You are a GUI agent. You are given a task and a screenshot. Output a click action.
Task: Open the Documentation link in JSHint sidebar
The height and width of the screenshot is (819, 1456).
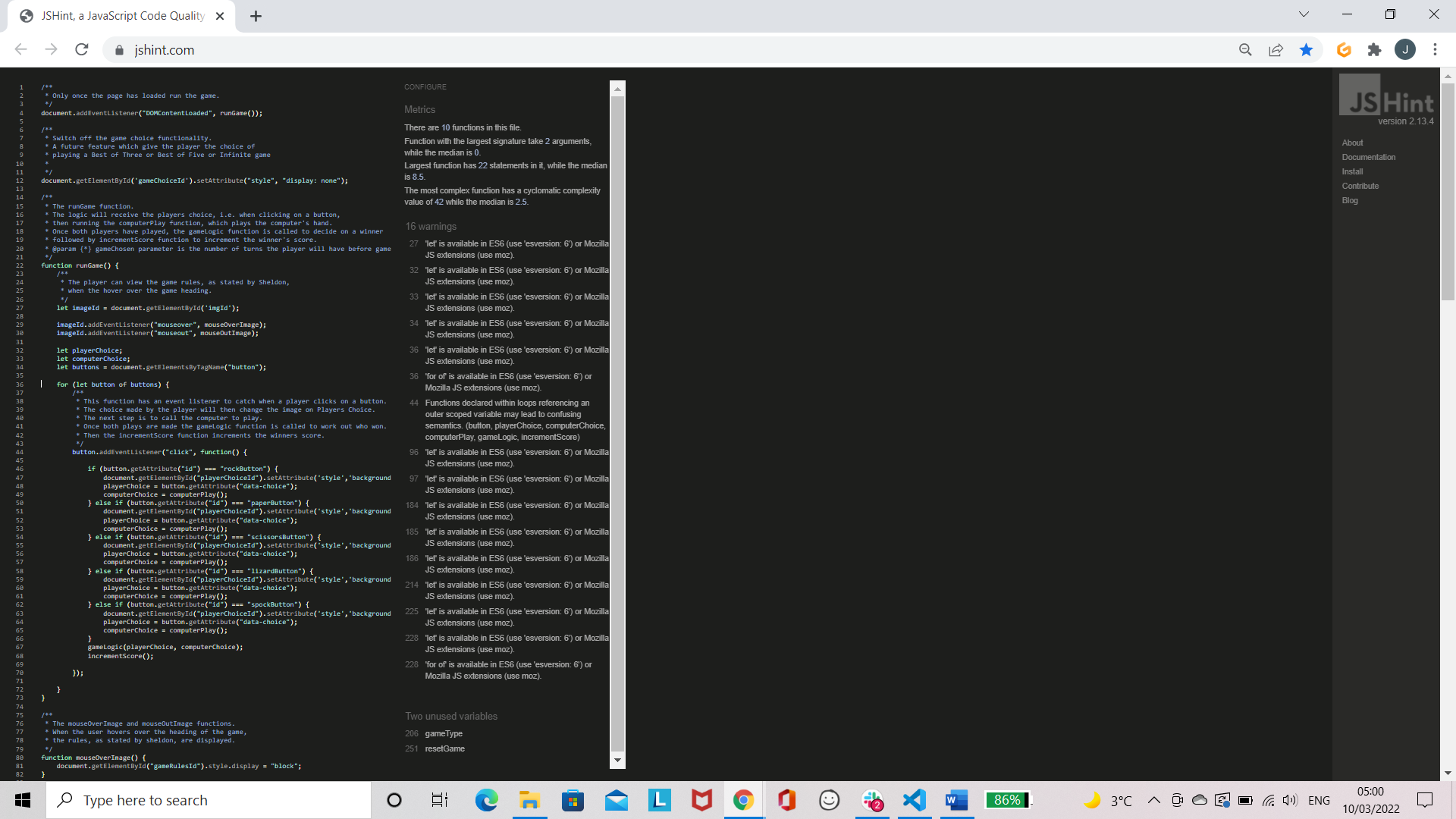coord(1369,157)
